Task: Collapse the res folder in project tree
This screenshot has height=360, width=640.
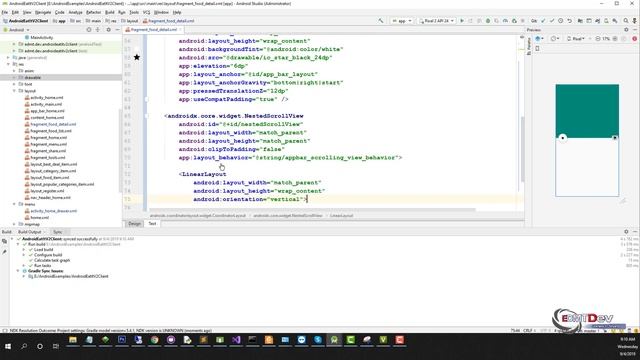Action: point(8,64)
